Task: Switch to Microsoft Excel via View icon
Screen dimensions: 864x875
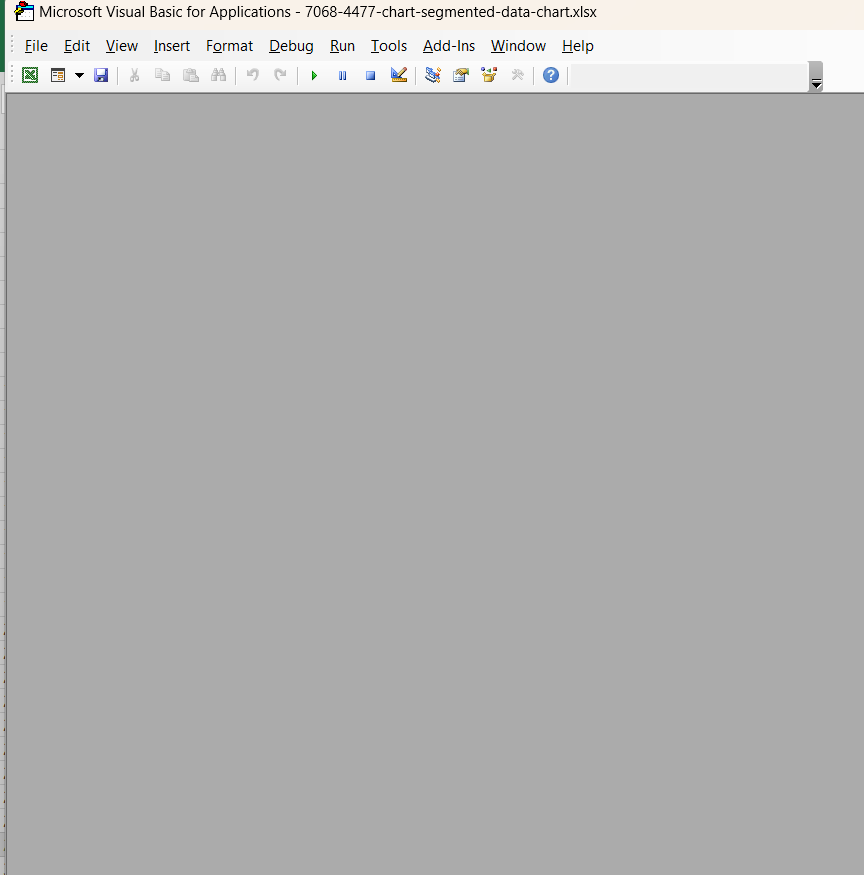Action: (30, 75)
